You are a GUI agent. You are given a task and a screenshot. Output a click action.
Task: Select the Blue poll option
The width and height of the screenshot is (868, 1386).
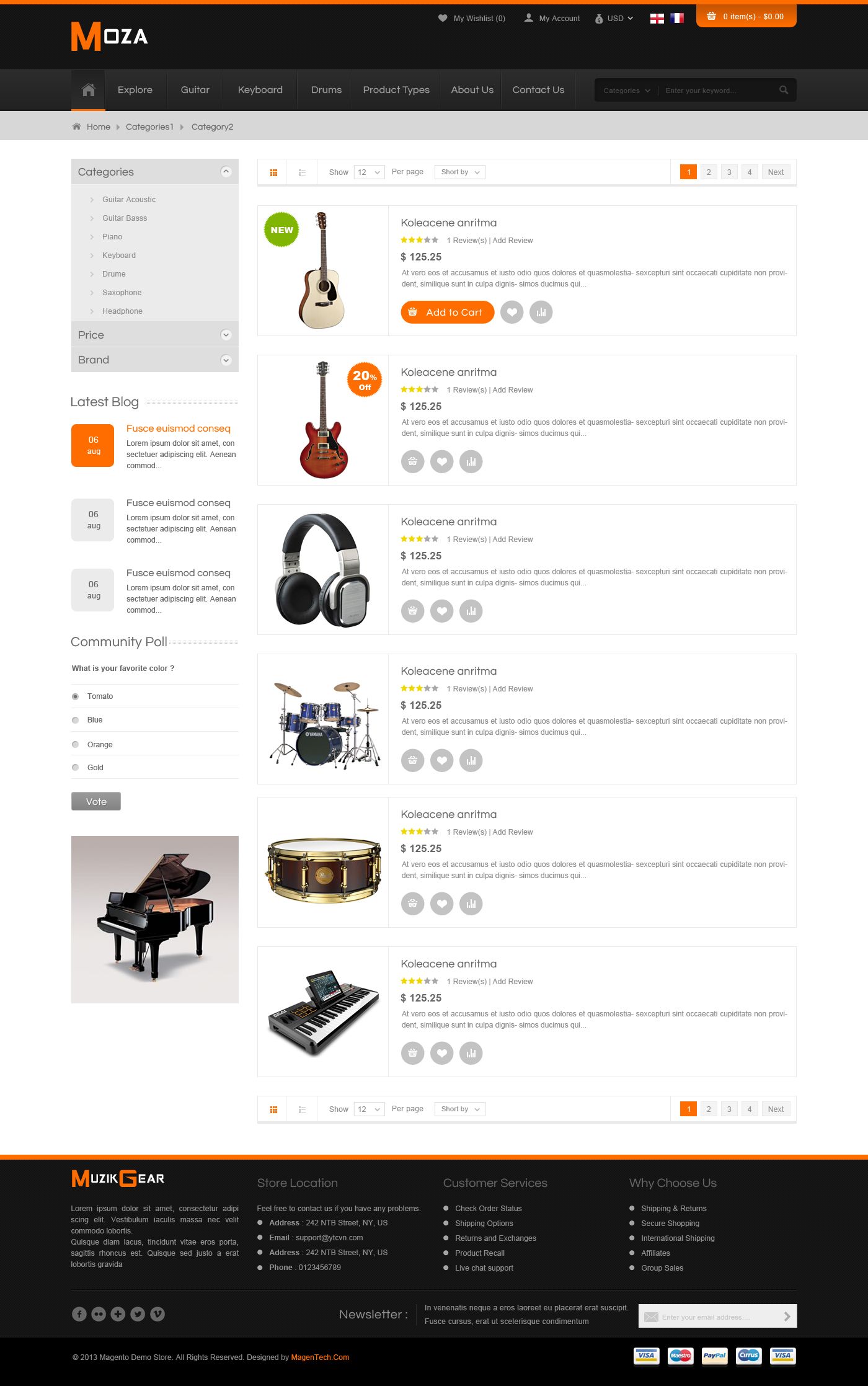(75, 720)
